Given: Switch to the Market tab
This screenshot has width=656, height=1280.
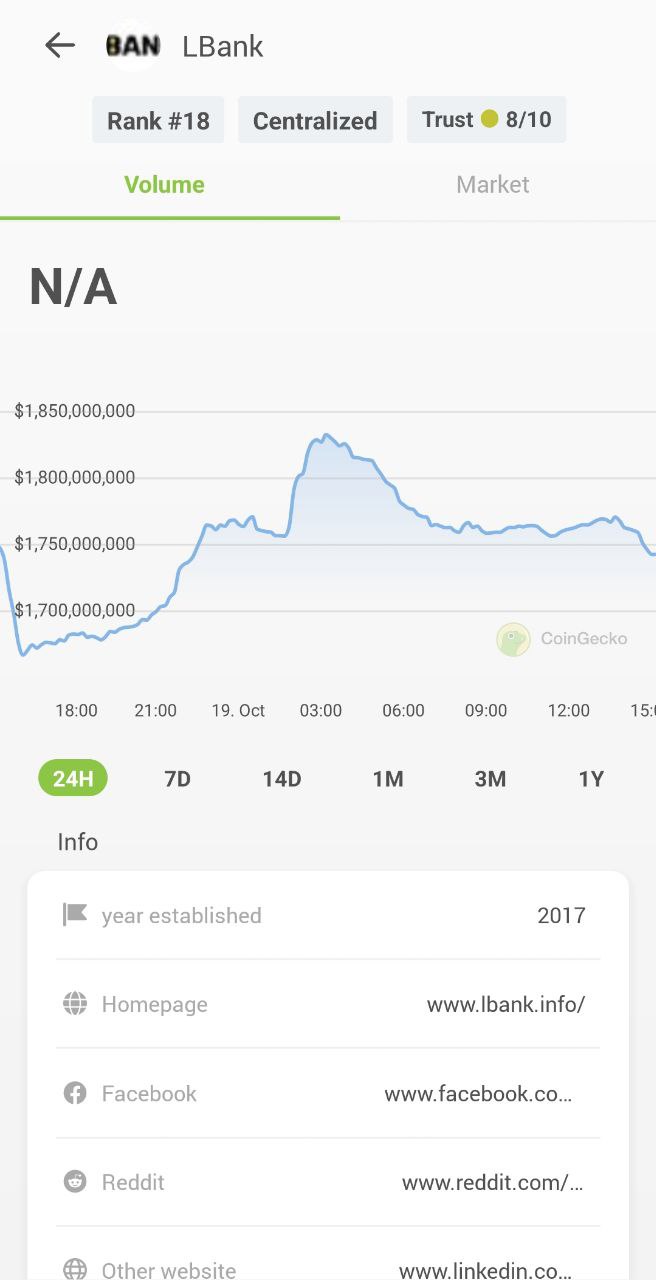Looking at the screenshot, I should pos(493,185).
